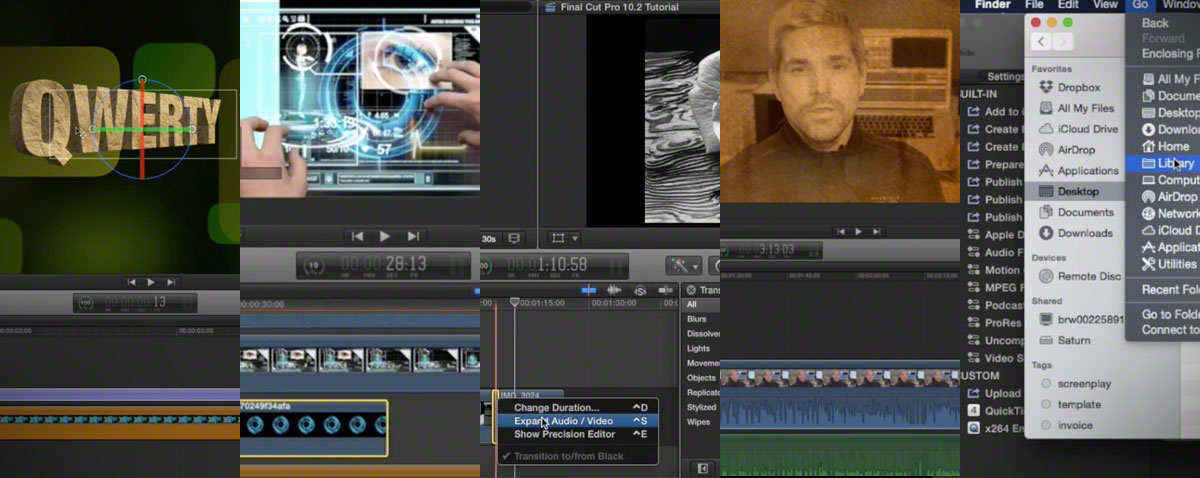Select the Objects transition category
Image resolution: width=1200 pixels, height=478 pixels.
pyautogui.click(x=701, y=378)
